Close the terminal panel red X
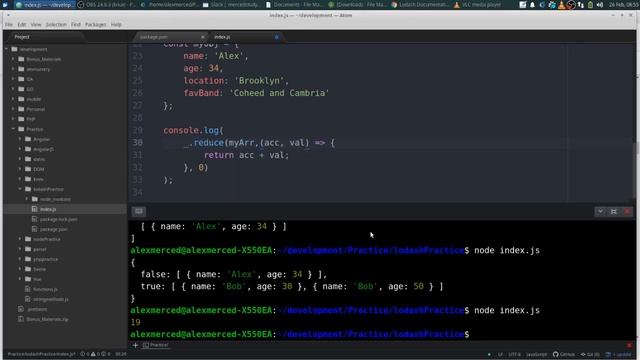Image resolution: width=640 pixels, height=360 pixels. pyautogui.click(x=627, y=211)
